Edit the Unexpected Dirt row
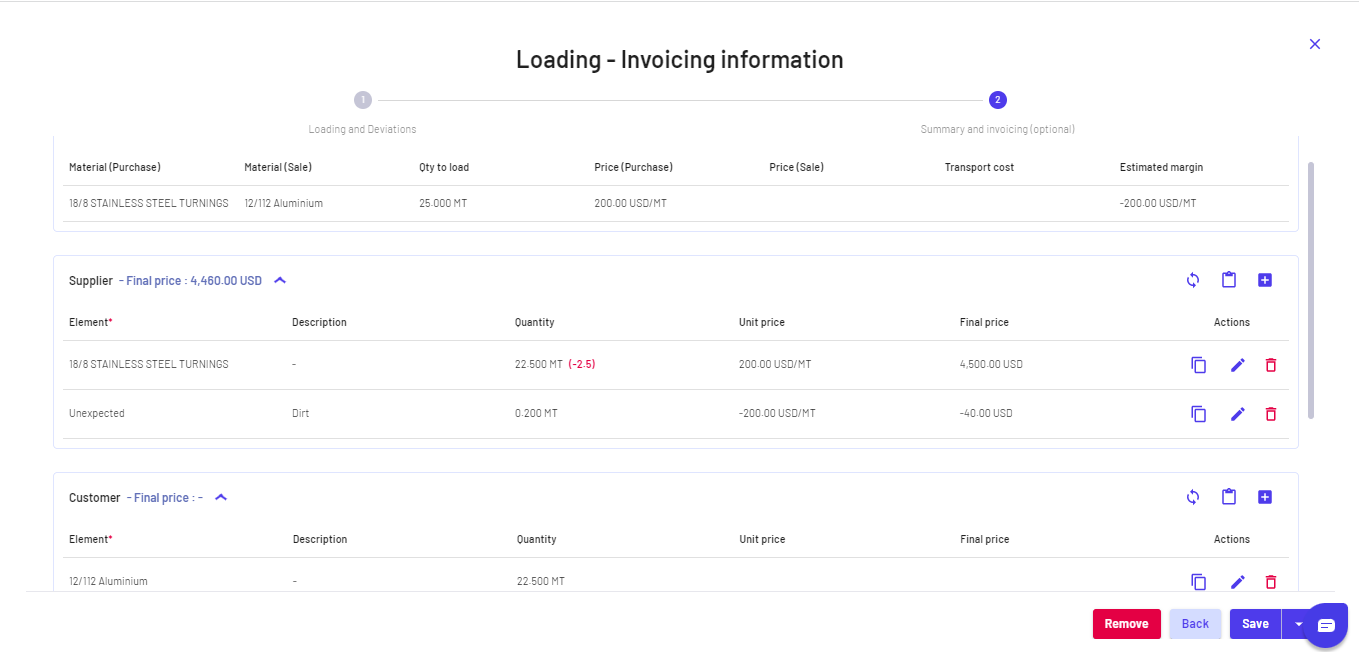This screenshot has width=1359, height=659. pos(1238,414)
